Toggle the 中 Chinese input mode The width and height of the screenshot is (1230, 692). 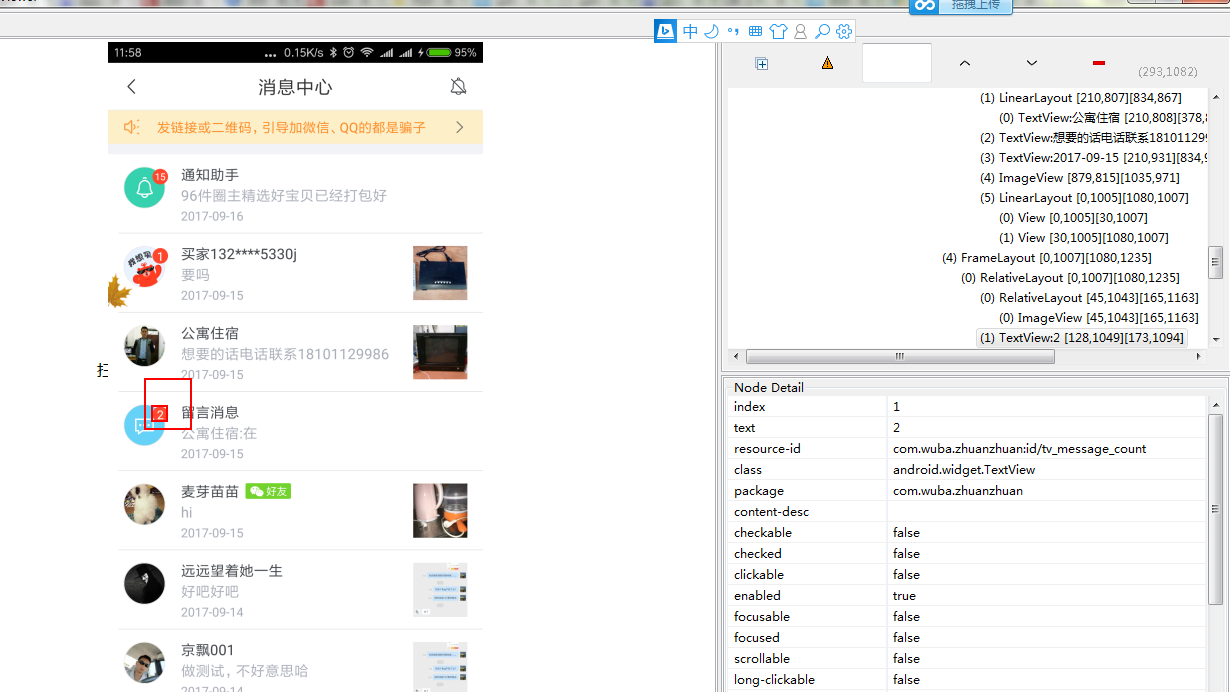tap(691, 32)
